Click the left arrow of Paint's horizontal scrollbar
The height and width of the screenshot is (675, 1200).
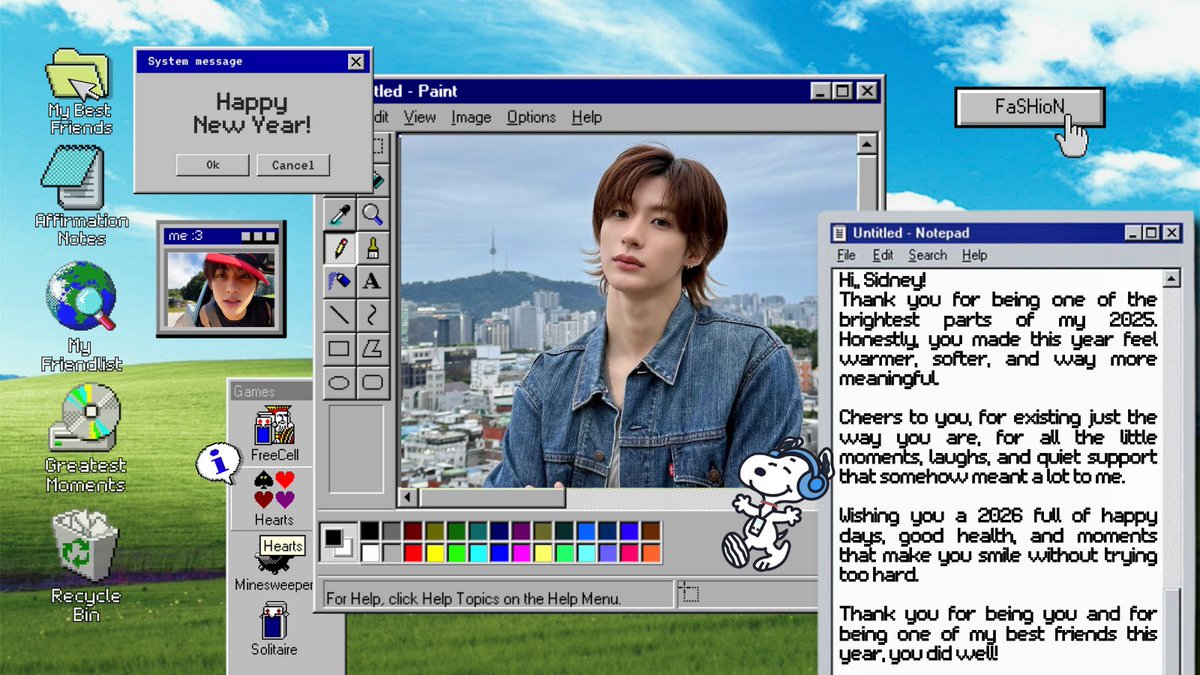pos(408,498)
